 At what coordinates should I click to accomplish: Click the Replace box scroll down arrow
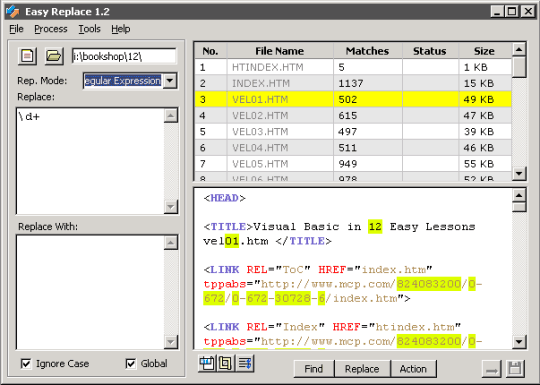click(x=171, y=207)
